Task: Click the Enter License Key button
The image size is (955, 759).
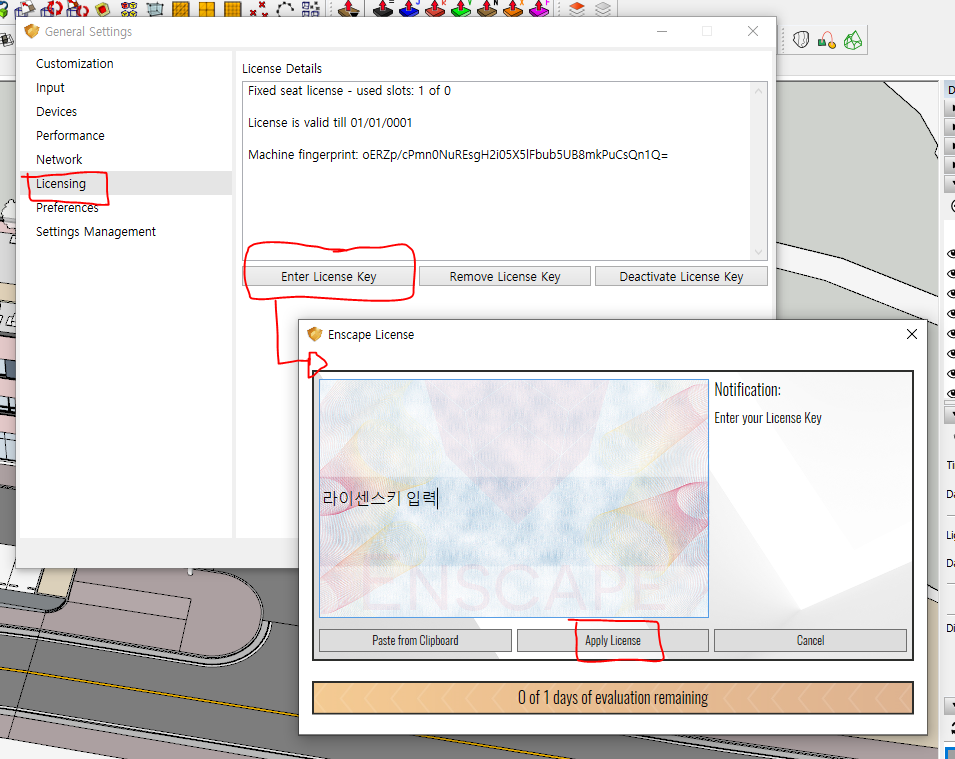Action: pyautogui.click(x=328, y=277)
